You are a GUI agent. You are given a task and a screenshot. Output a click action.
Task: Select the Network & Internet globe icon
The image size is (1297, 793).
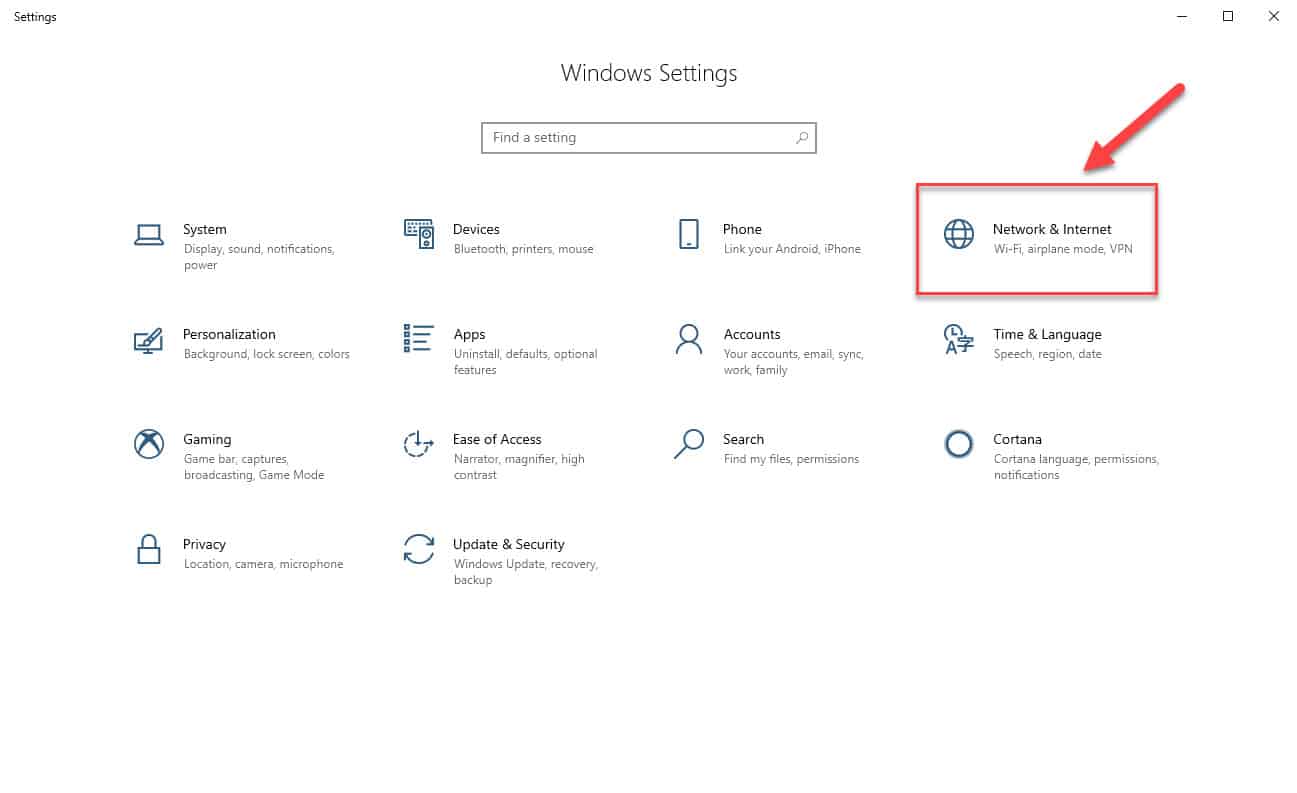(x=958, y=234)
